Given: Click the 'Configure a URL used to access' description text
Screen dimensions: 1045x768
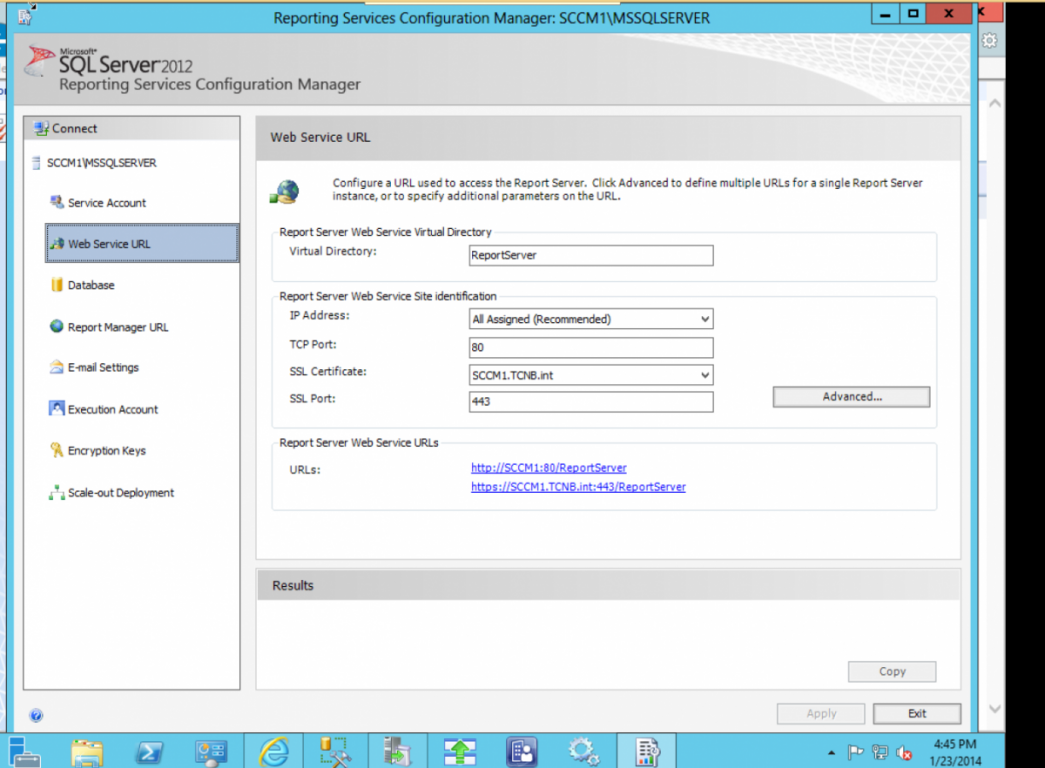Looking at the screenshot, I should click(627, 189).
